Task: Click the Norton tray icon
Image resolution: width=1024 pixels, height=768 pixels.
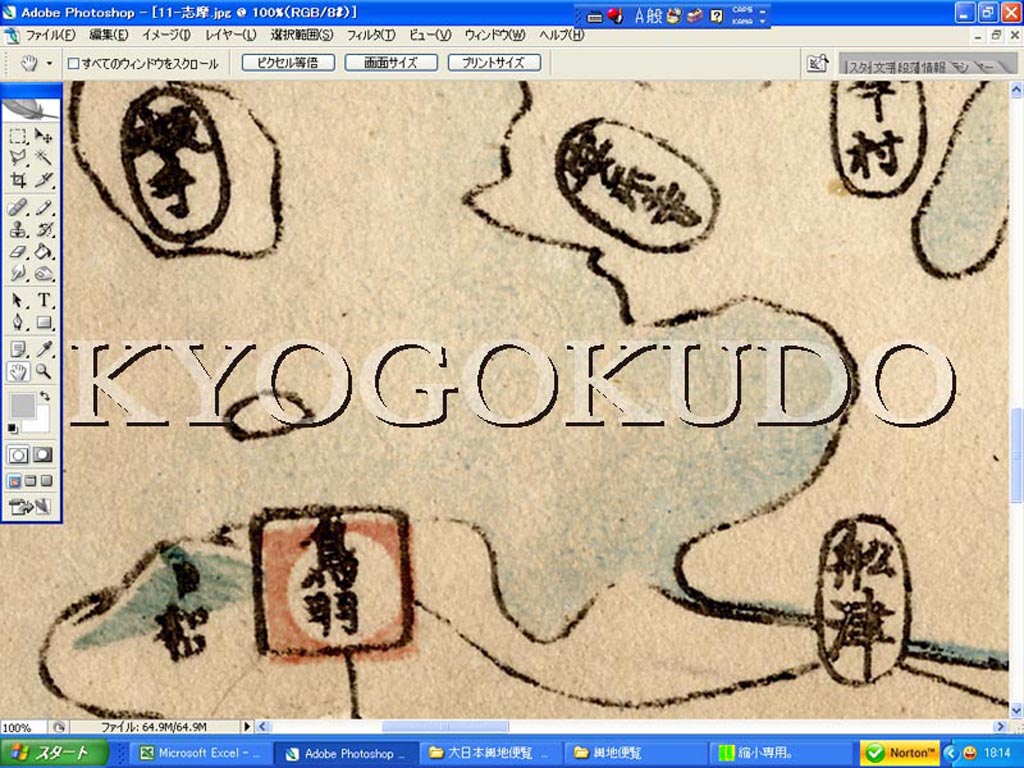Action: (x=900, y=753)
